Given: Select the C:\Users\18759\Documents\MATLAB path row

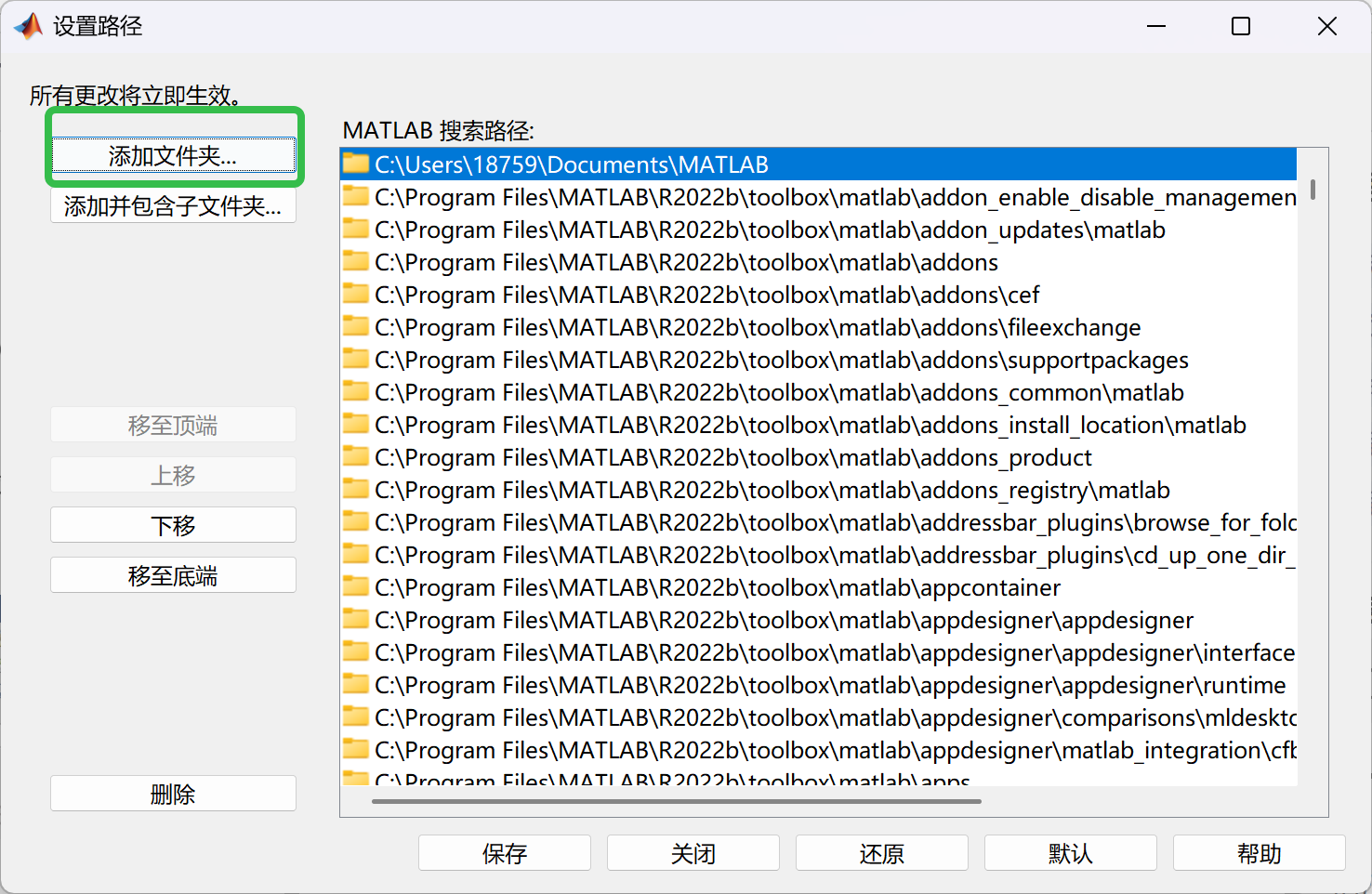Looking at the screenshot, I should point(819,164).
